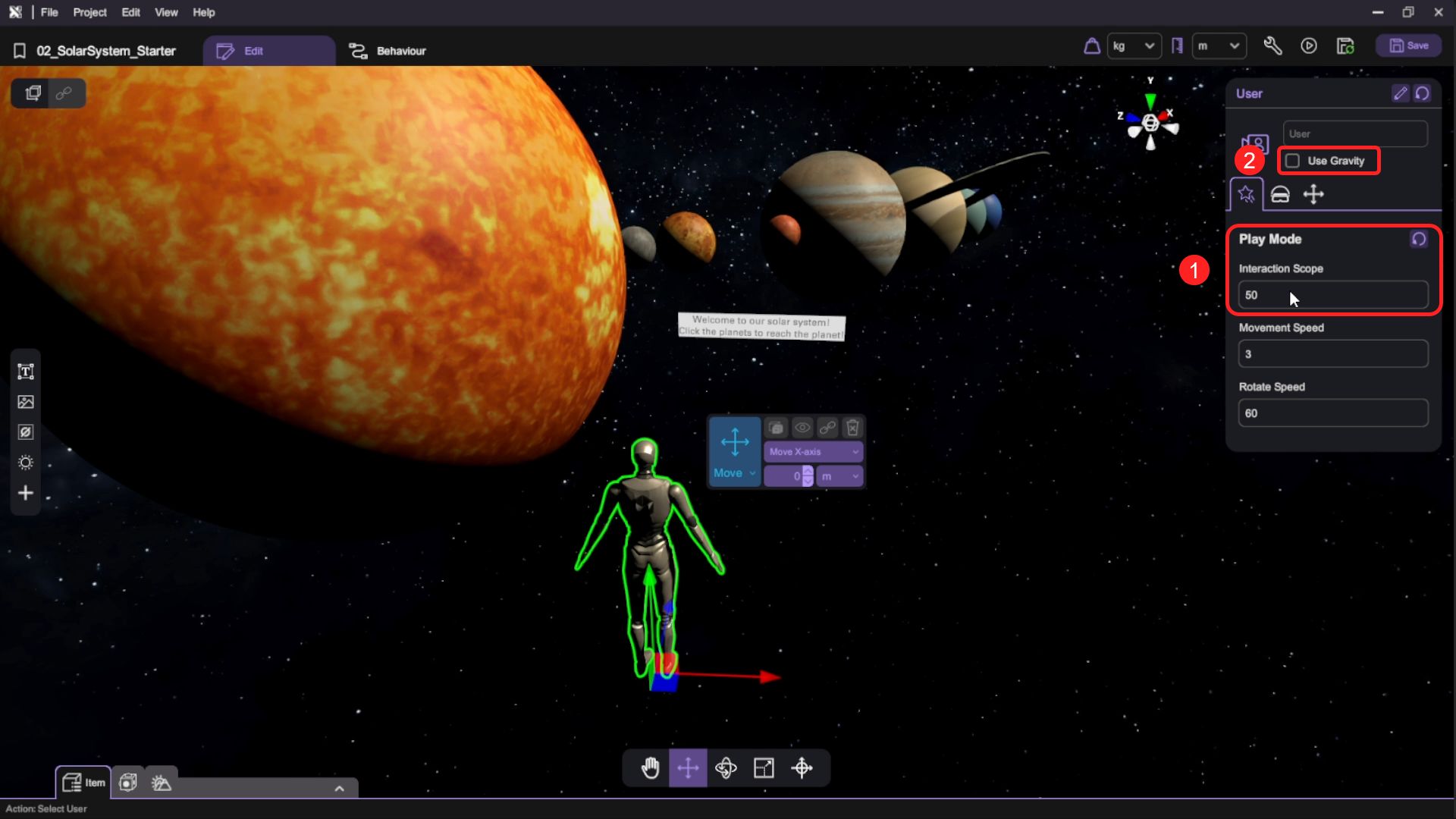Select the rotate tool in bottom toolbar

coord(726,768)
